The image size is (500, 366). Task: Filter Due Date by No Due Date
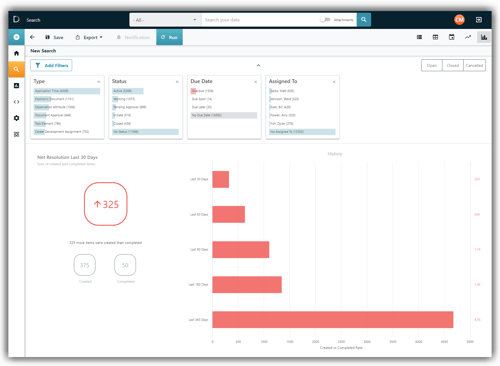point(224,115)
